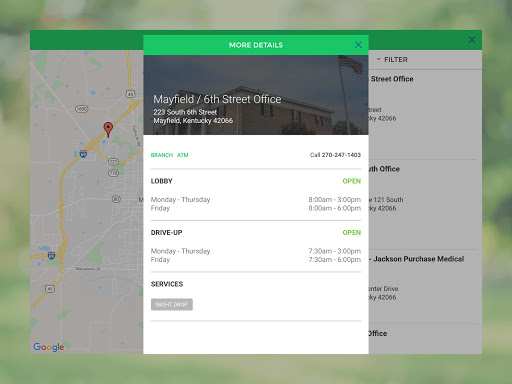Expand the Filter chevron
512x384 pixels.
(378, 59)
